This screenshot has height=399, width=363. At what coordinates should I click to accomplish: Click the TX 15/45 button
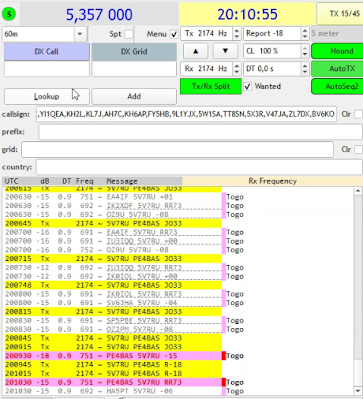pos(340,14)
